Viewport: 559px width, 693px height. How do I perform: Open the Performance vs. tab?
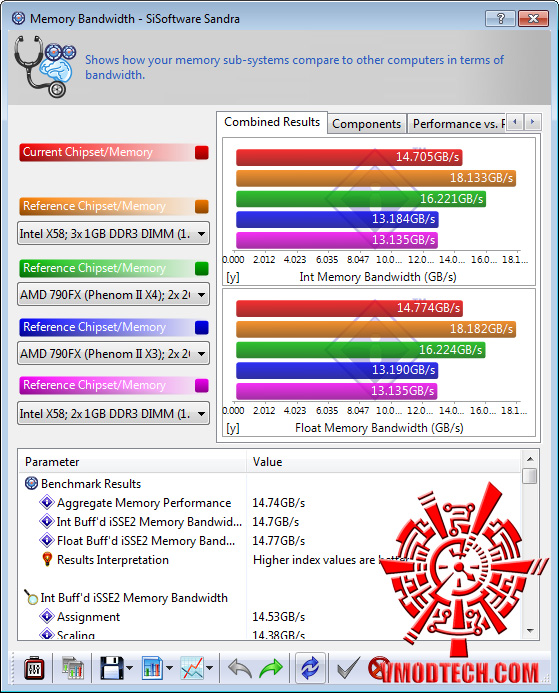tap(457, 124)
